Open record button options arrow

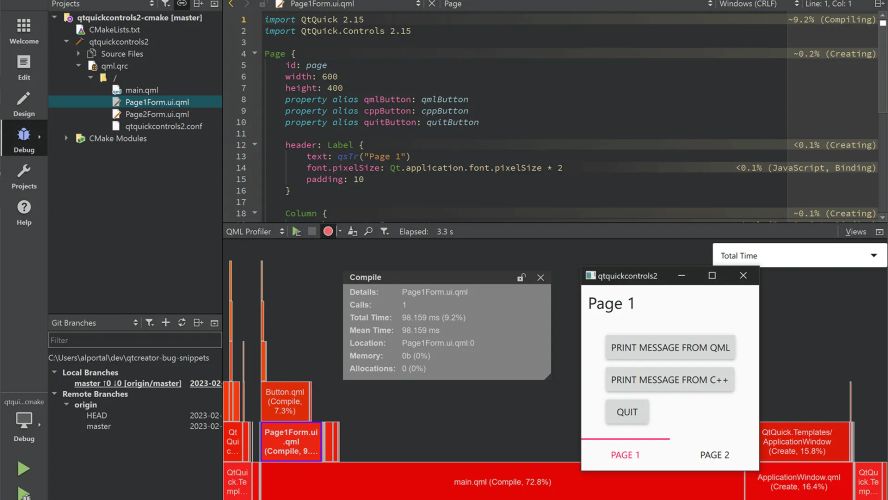click(339, 232)
